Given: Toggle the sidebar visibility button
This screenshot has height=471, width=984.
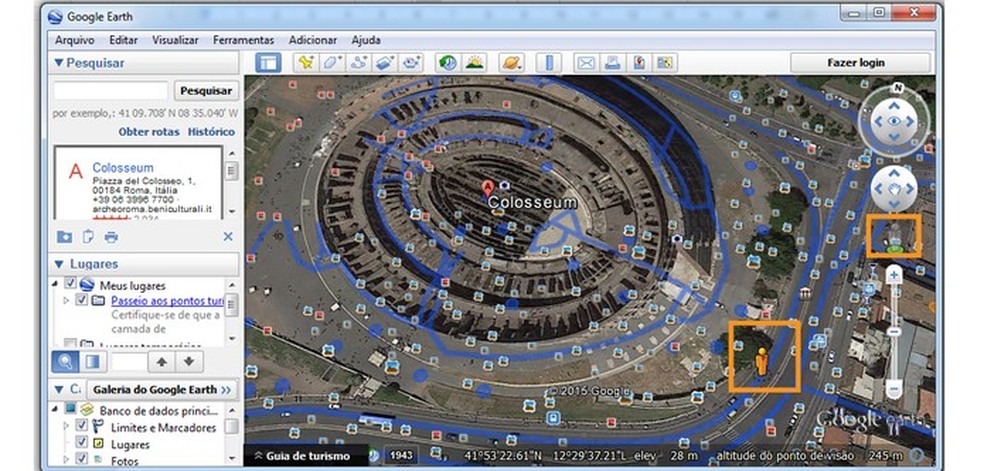Looking at the screenshot, I should [268, 63].
